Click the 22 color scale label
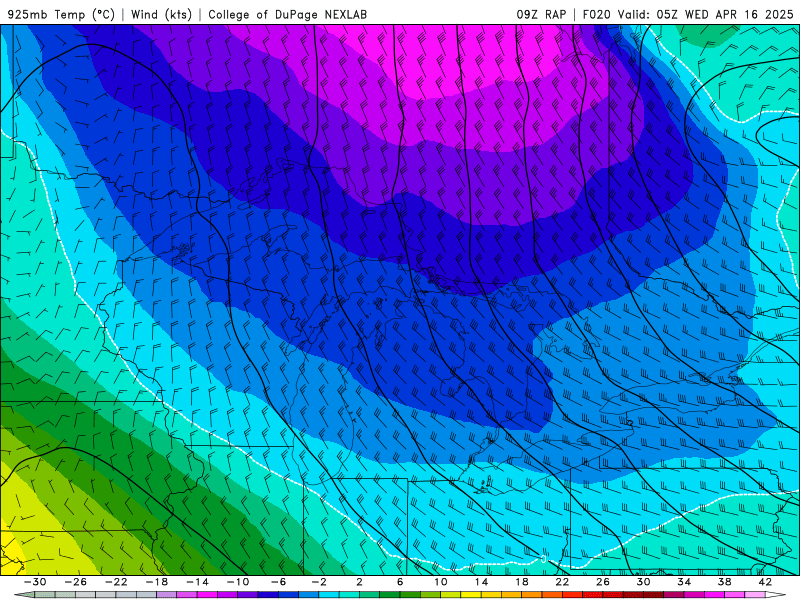The width and height of the screenshot is (800, 600). coord(562,582)
